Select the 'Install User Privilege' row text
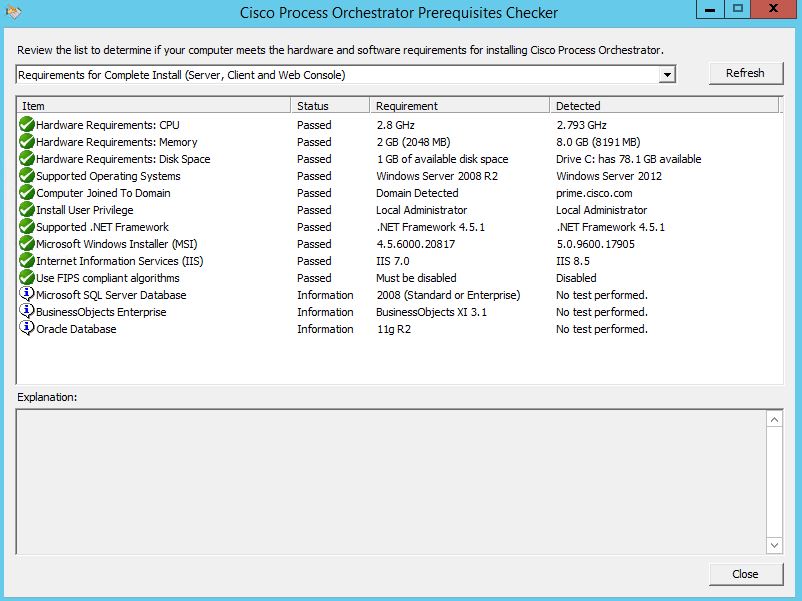The width and height of the screenshot is (802, 601). 85,210
